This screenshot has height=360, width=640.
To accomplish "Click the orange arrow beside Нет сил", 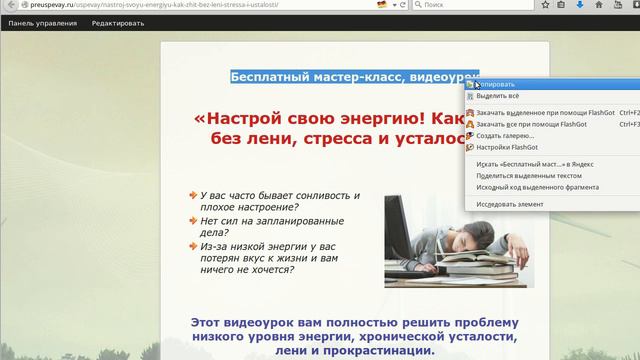I will tap(193, 221).
